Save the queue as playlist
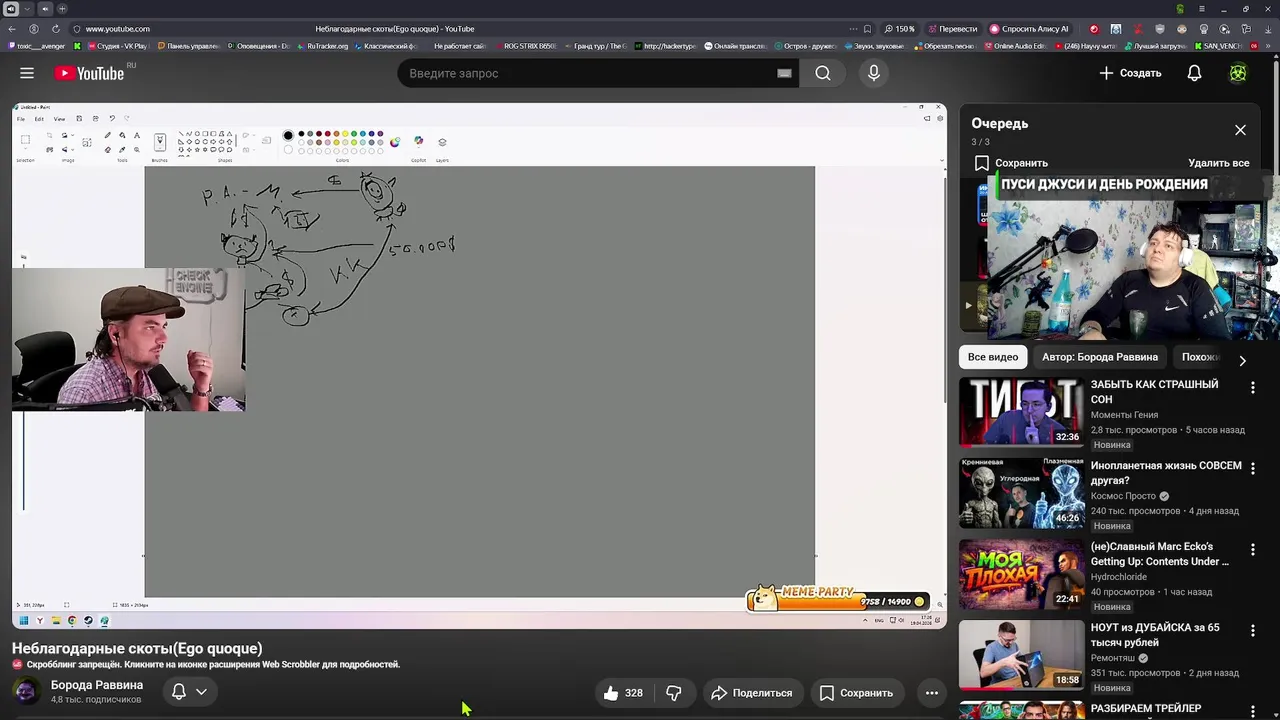 (x=1011, y=163)
